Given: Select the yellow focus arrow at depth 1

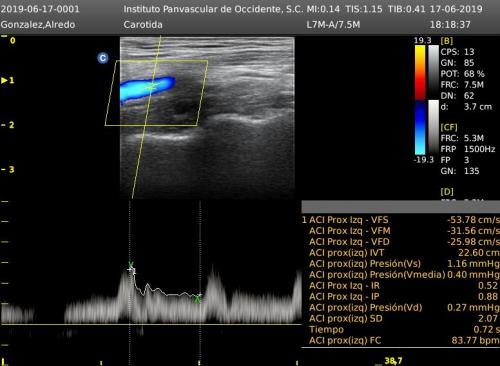Looking at the screenshot, I should [x=4, y=80].
